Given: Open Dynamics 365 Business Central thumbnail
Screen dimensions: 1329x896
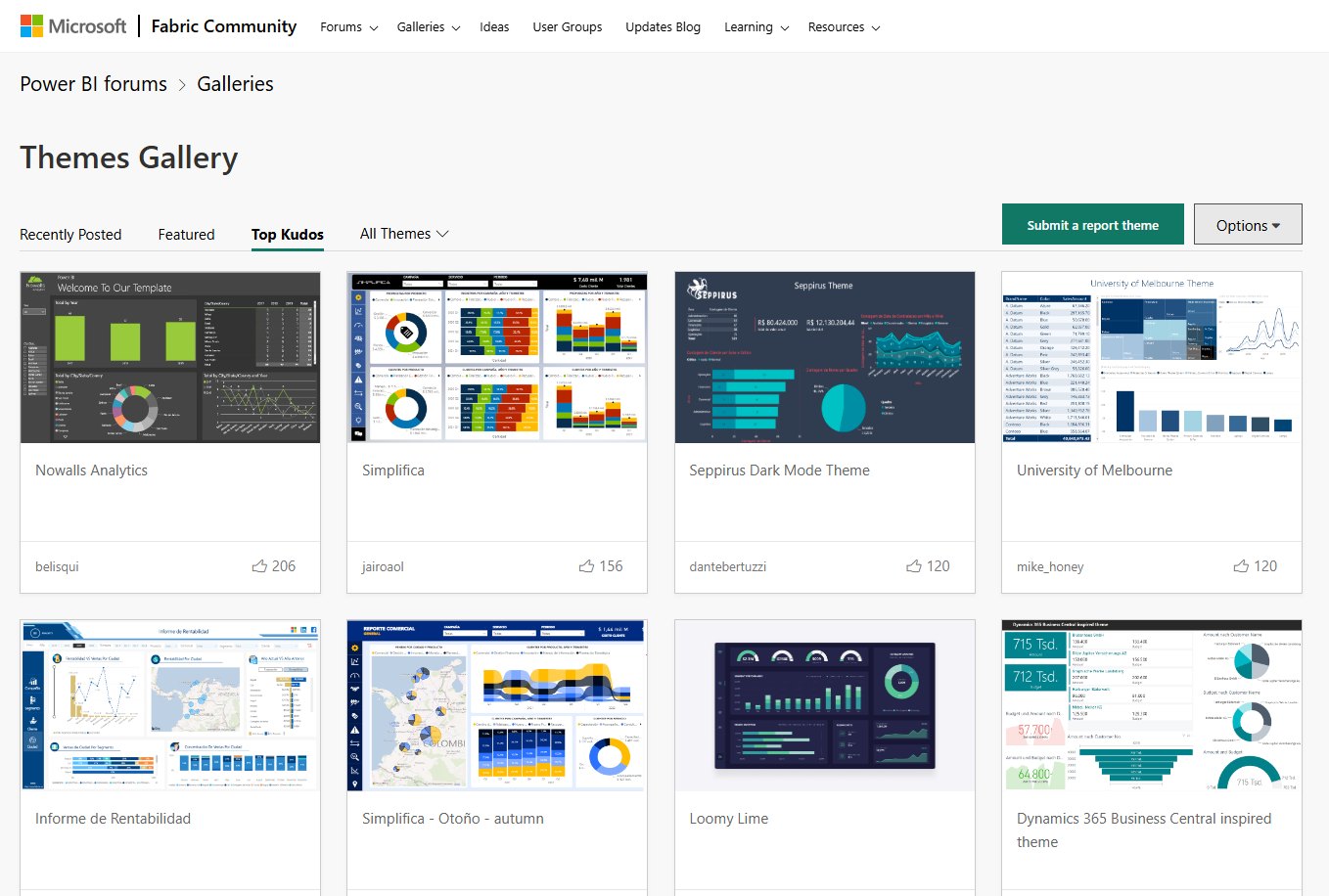Looking at the screenshot, I should coord(1152,705).
